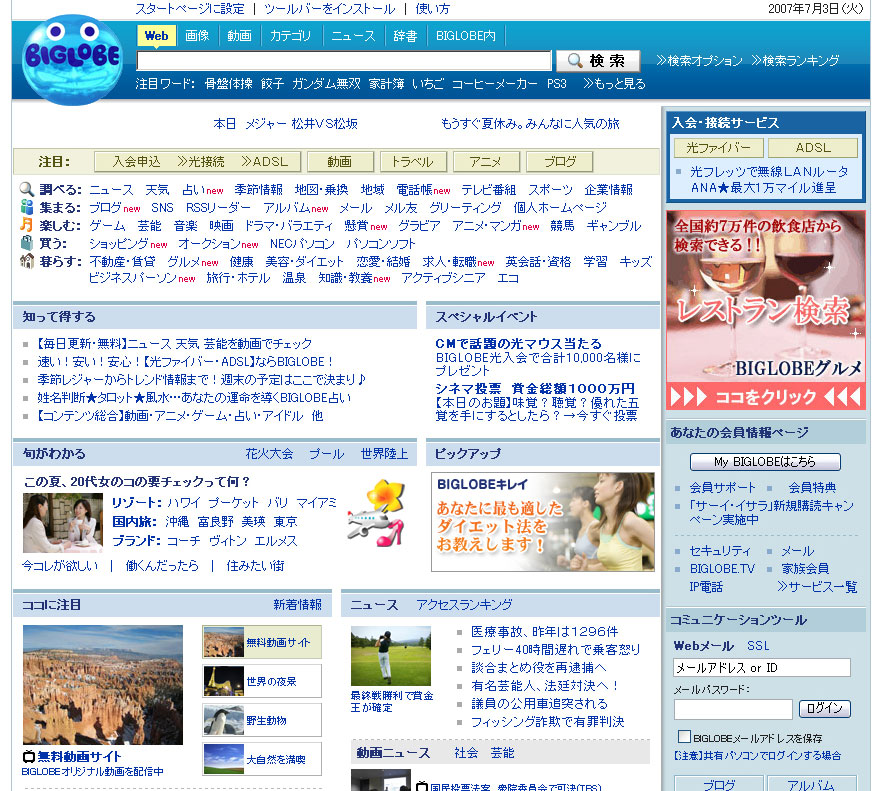Click もっと見る for more hot words
Image resolution: width=887 pixels, height=791 pixels.
coord(614,84)
